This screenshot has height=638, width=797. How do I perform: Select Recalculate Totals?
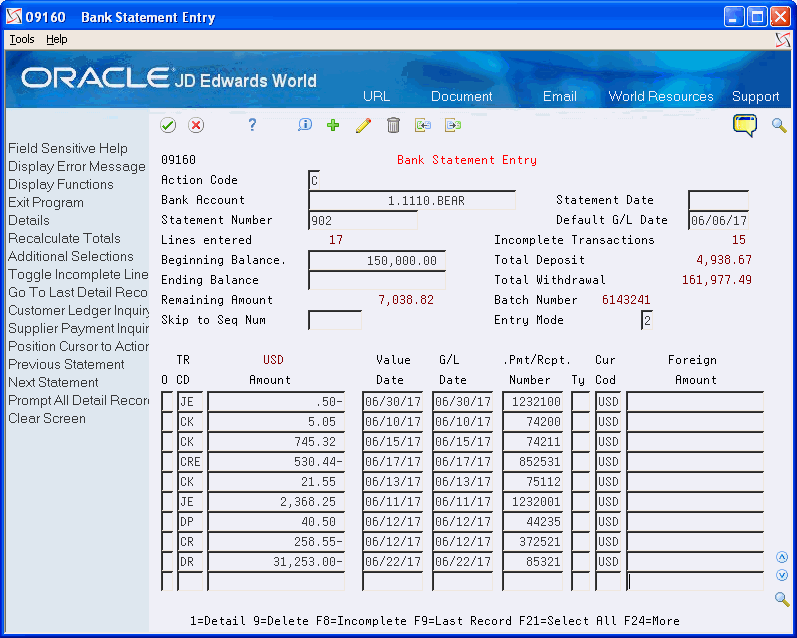click(x=65, y=238)
